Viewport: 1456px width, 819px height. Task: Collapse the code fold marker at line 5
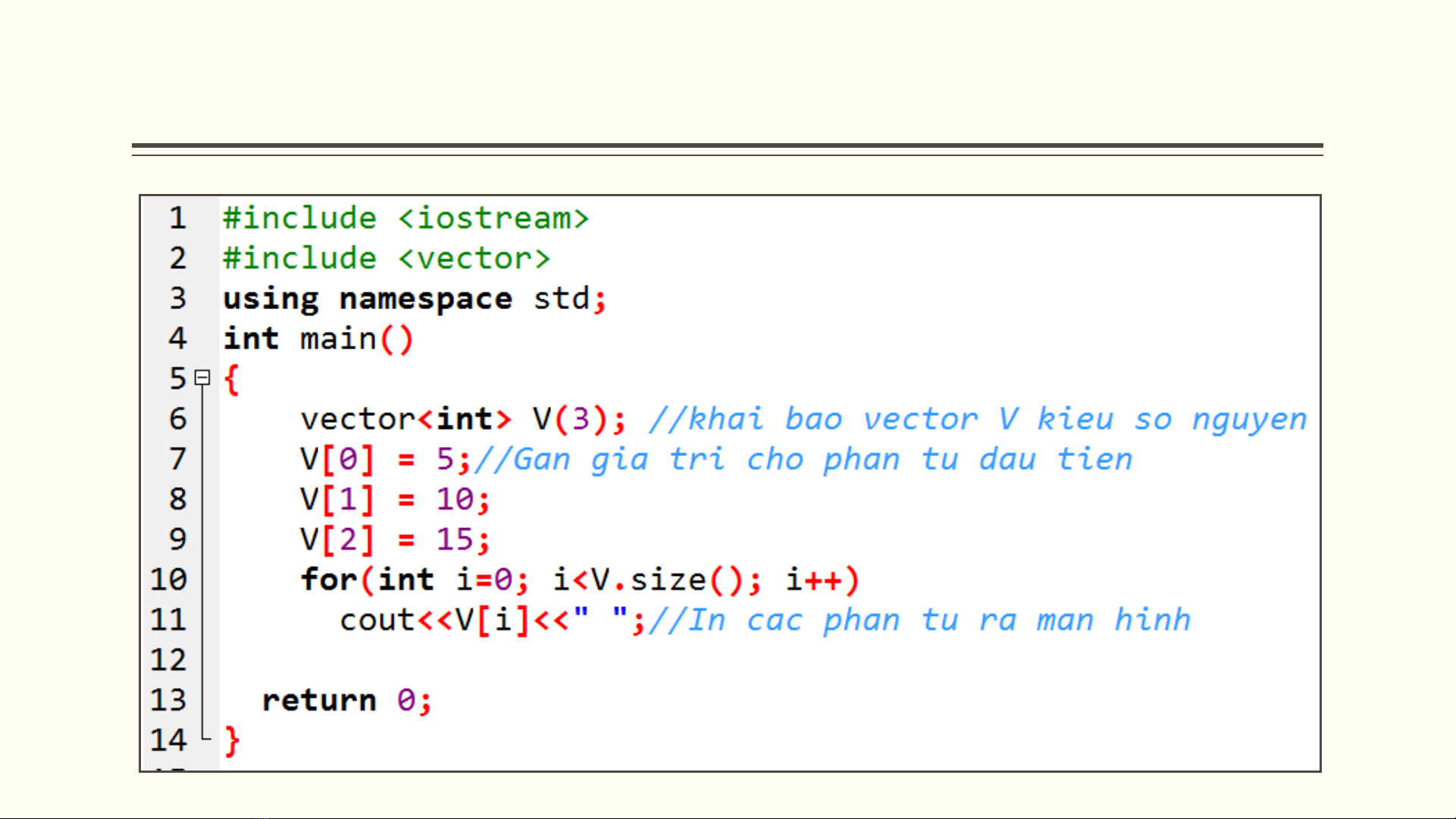[202, 377]
